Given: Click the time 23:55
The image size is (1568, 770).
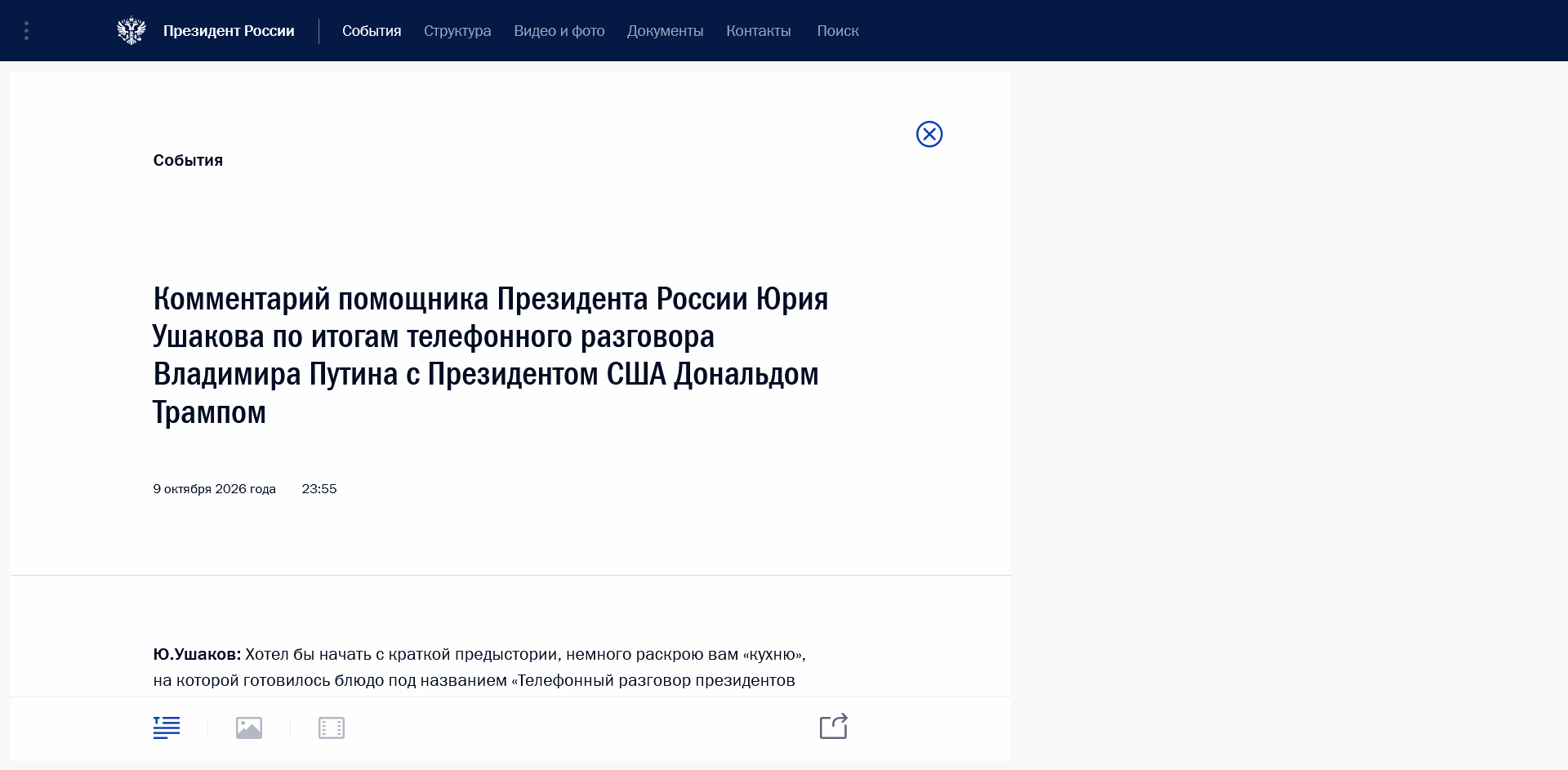Looking at the screenshot, I should click(x=319, y=489).
